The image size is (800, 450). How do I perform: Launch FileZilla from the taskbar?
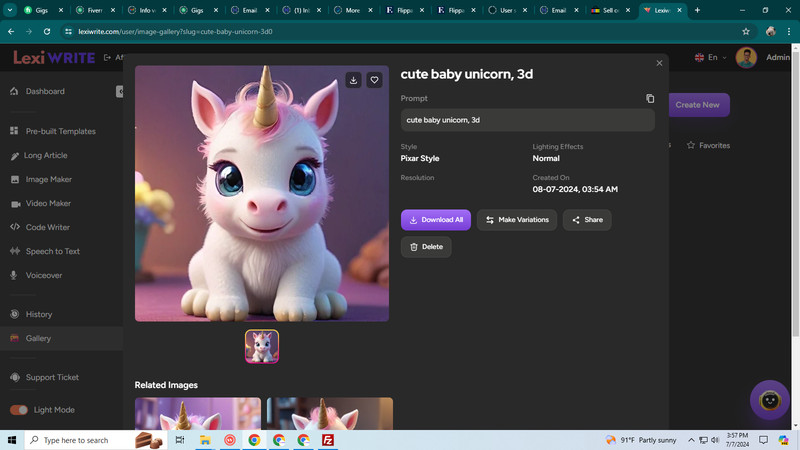pos(328,440)
